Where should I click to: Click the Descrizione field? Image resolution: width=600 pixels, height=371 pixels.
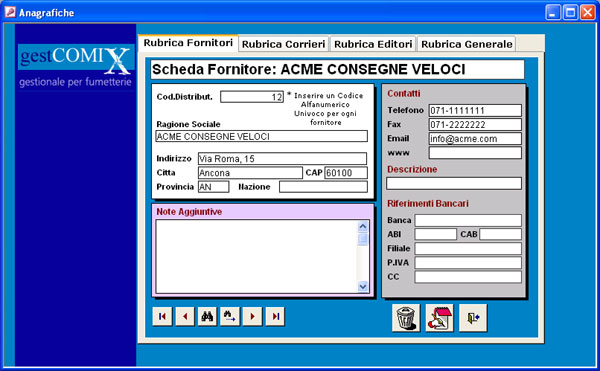454,184
